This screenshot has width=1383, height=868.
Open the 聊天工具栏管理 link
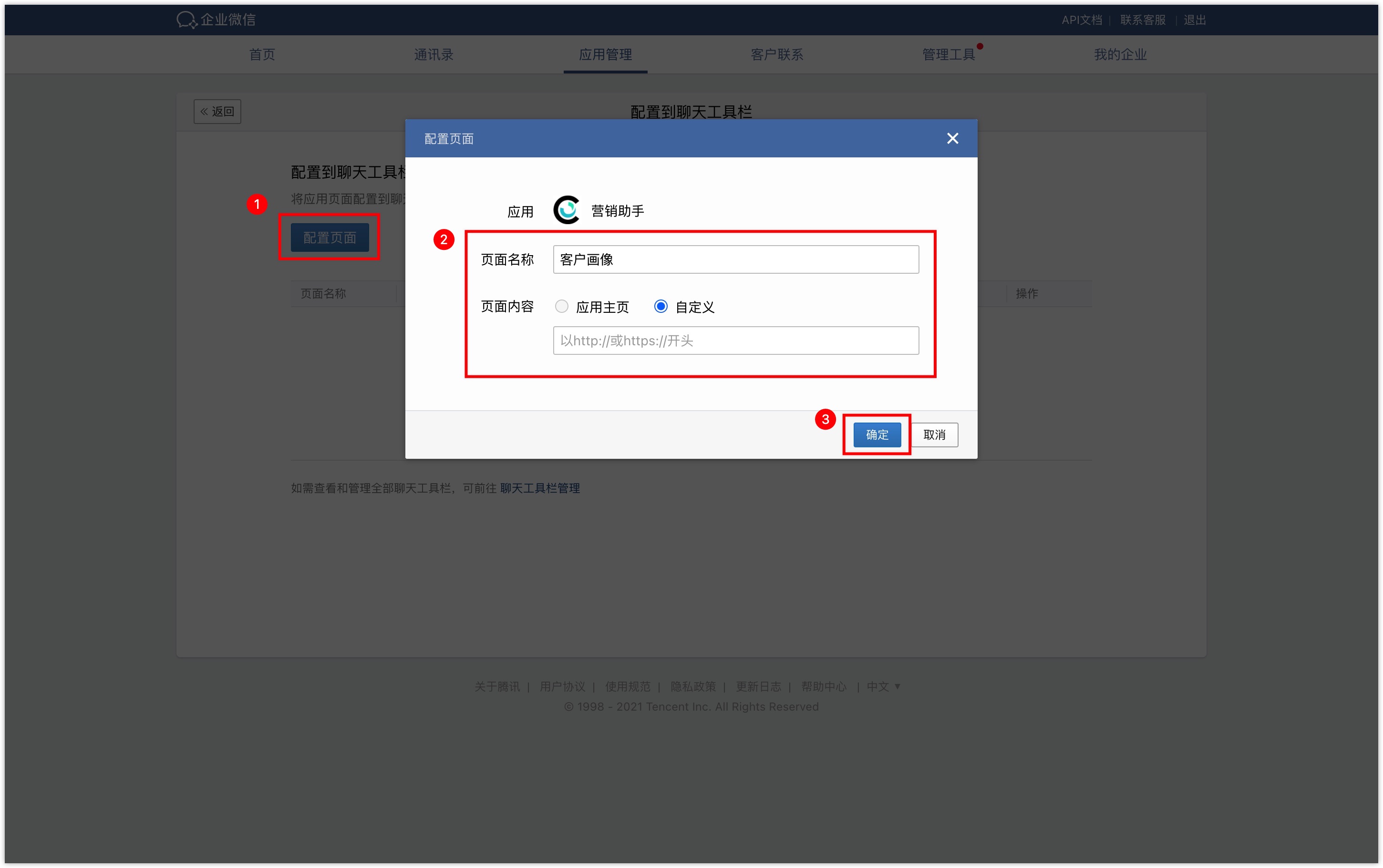pyautogui.click(x=539, y=488)
